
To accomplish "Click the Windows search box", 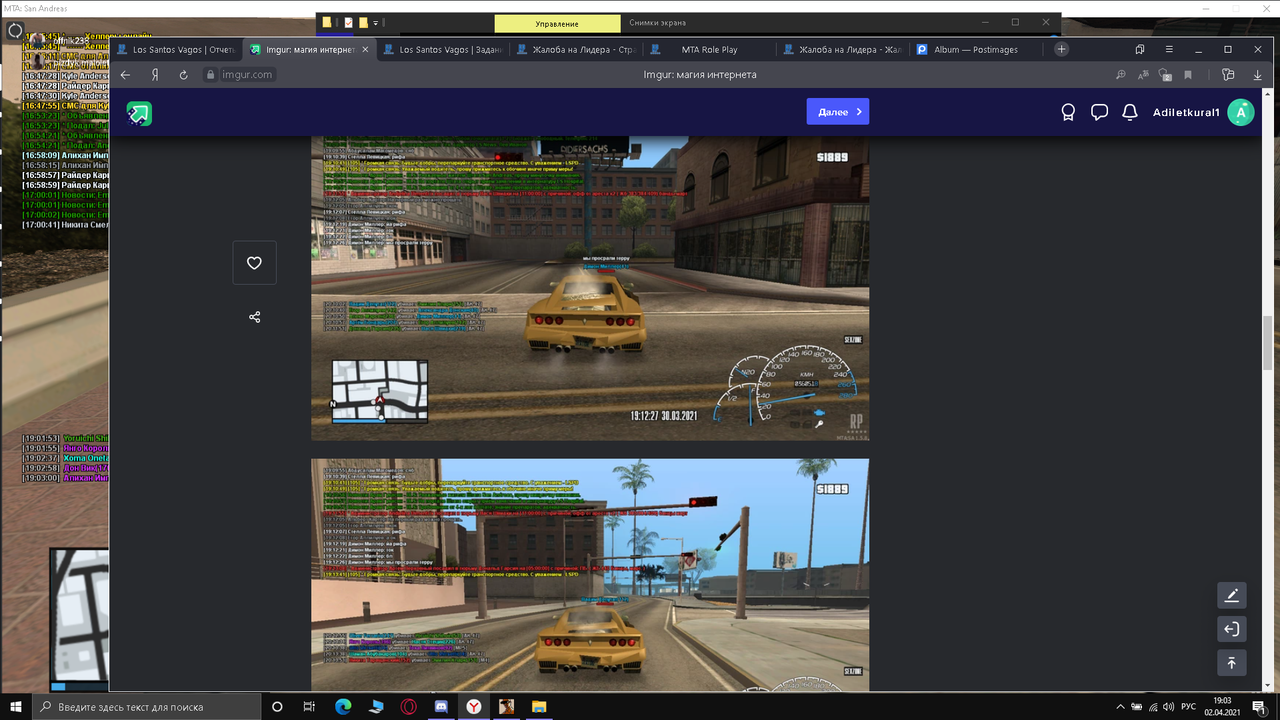I will tap(145, 707).
